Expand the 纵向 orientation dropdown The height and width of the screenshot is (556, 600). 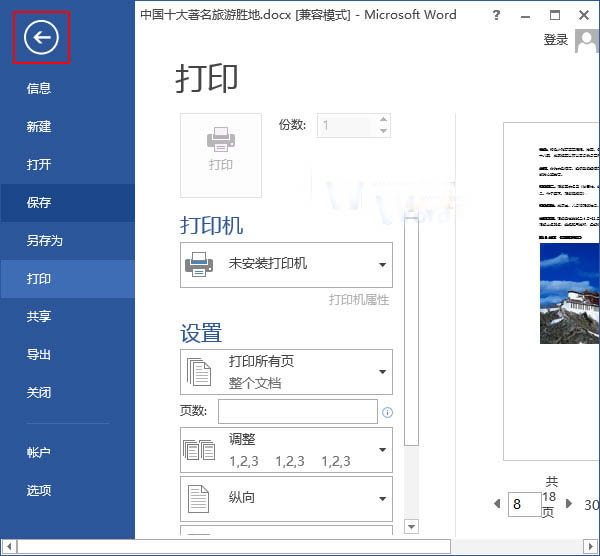(286, 499)
